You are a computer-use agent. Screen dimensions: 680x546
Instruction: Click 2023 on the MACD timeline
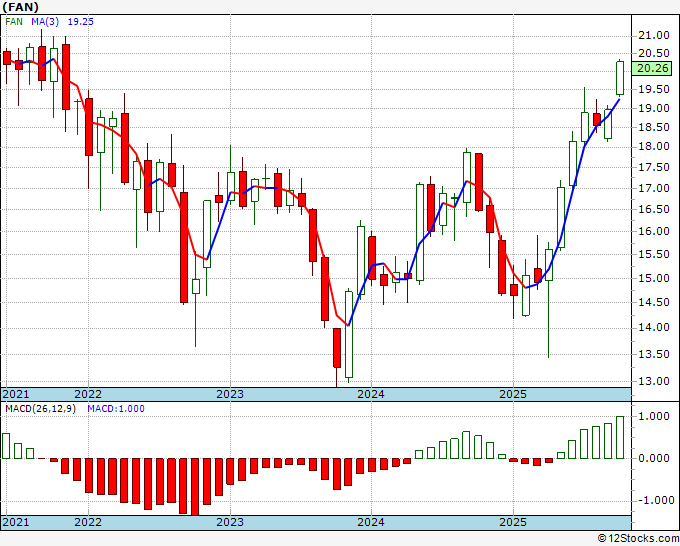click(230, 522)
